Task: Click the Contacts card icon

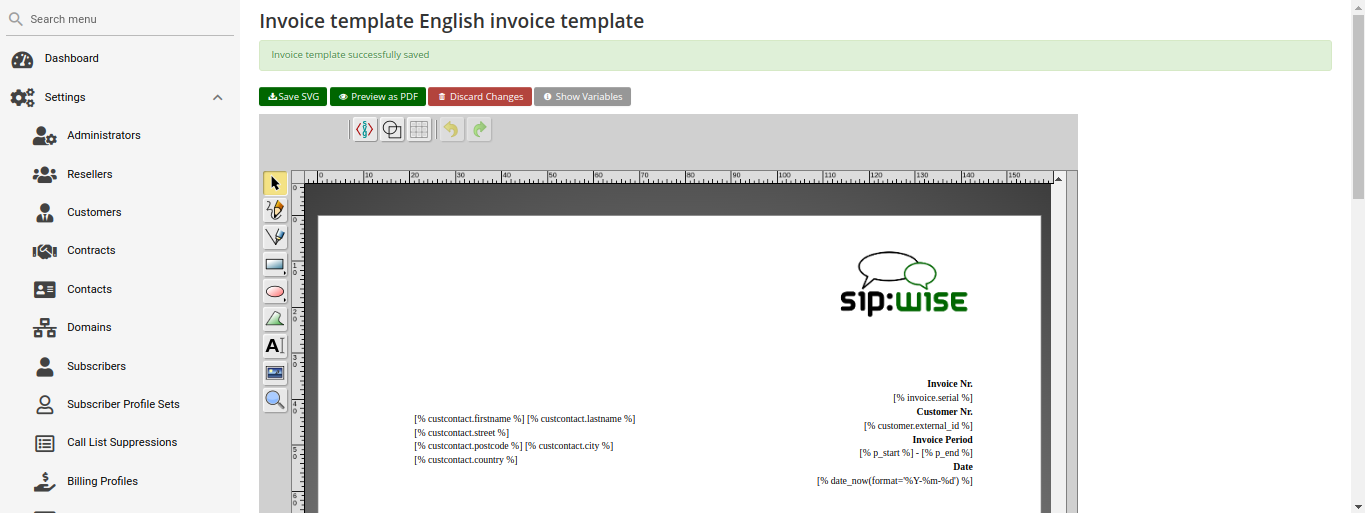Action: 45,290
